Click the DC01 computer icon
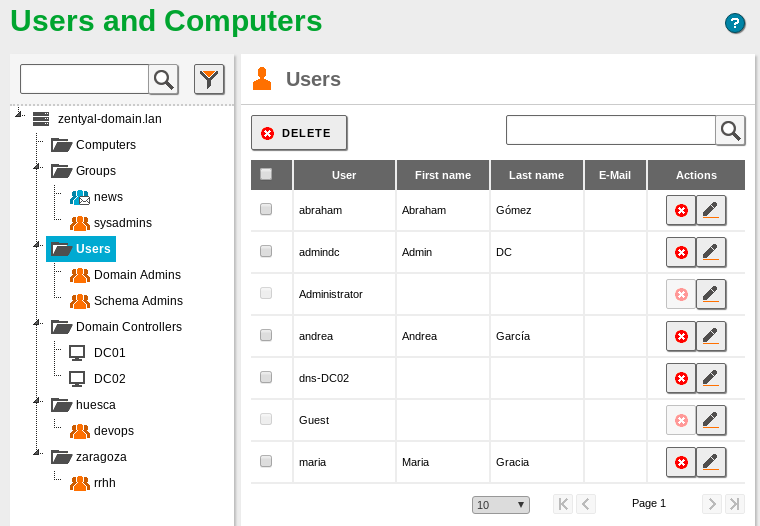This screenshot has height=526, width=760. pyautogui.click(x=77, y=353)
